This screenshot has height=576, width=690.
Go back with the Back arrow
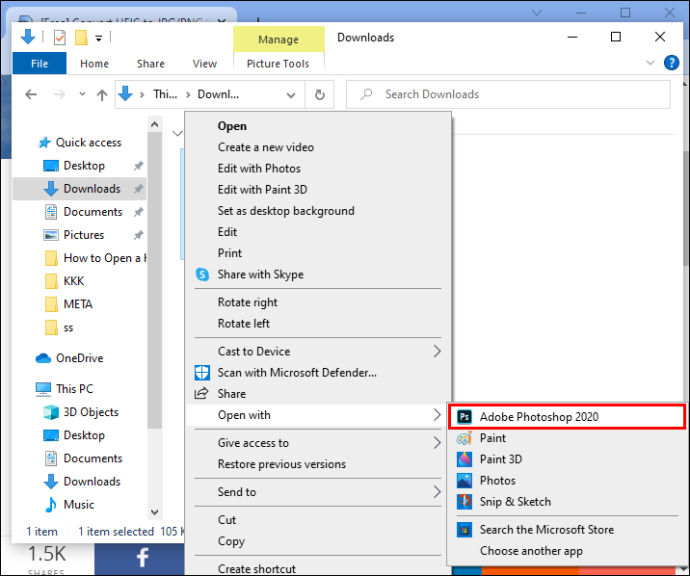[x=31, y=94]
